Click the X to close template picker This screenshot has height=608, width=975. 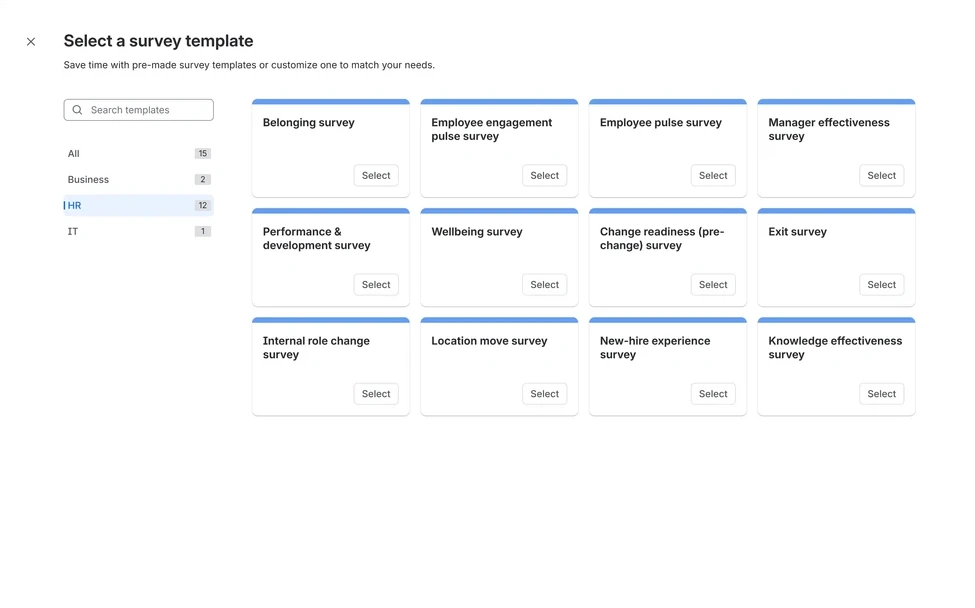[30, 41]
